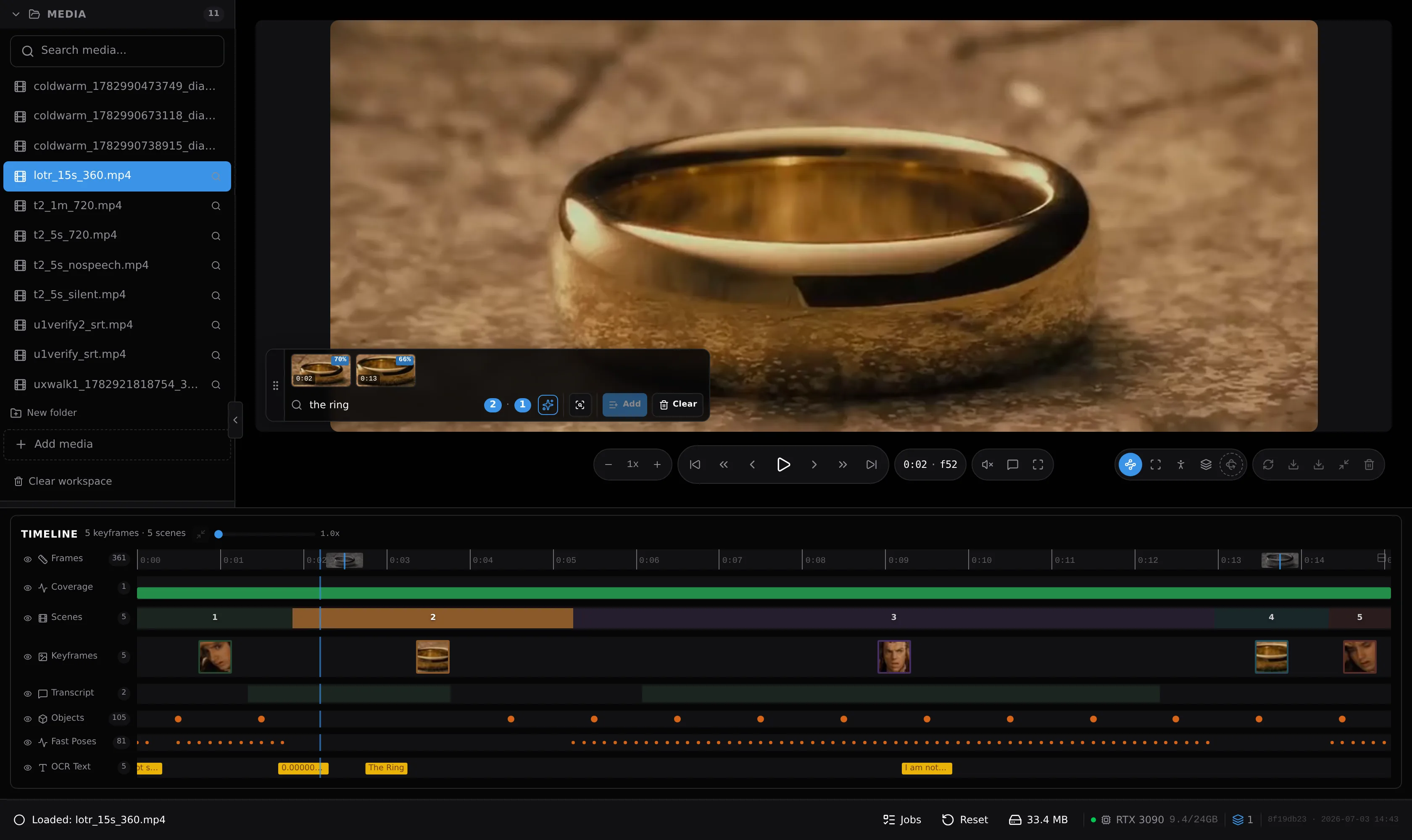Toggle captions with the speech bubble icon
Image resolution: width=1412 pixels, height=840 pixels.
[1013, 465]
